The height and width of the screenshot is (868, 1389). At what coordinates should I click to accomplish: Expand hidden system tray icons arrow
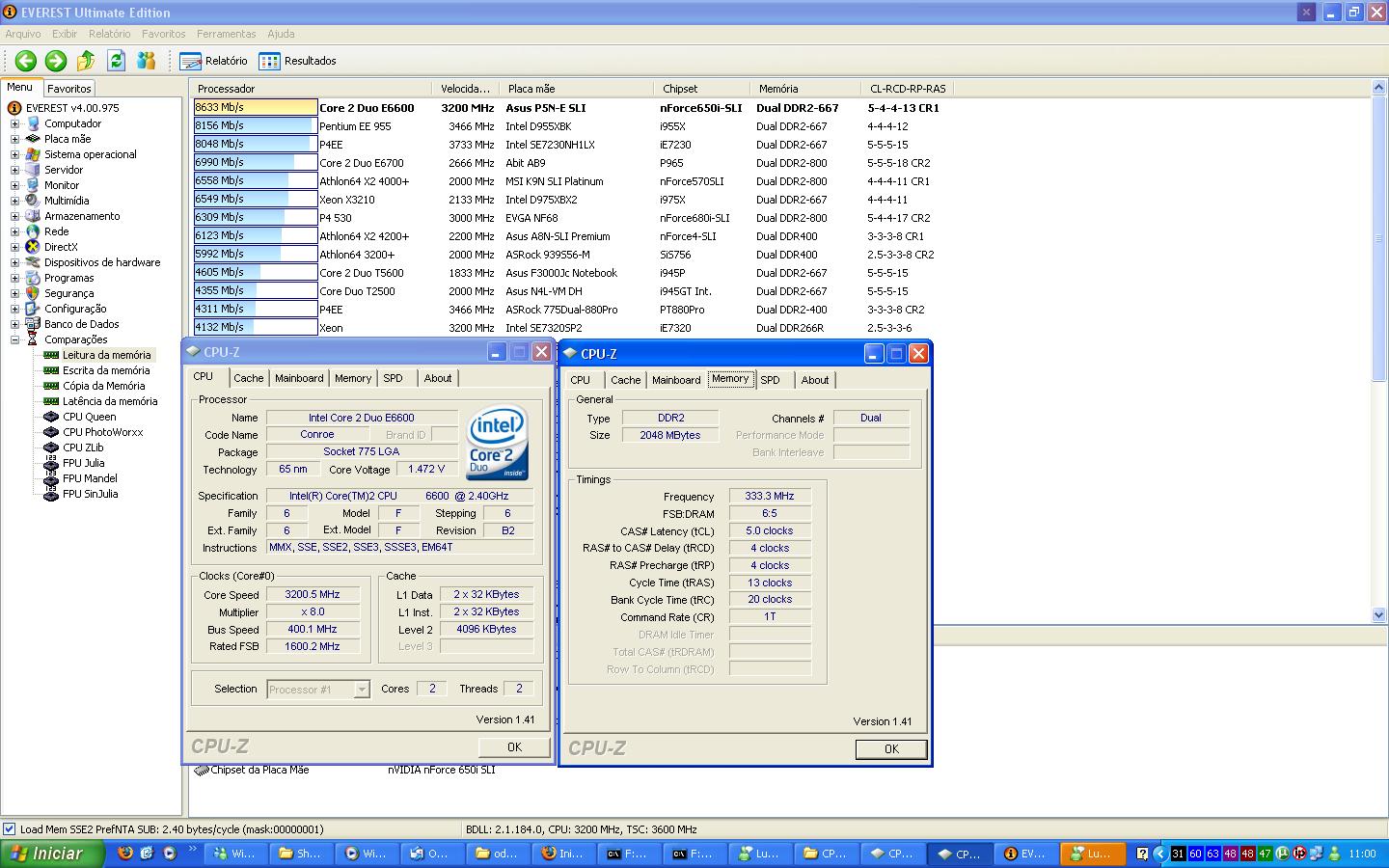[1159, 854]
